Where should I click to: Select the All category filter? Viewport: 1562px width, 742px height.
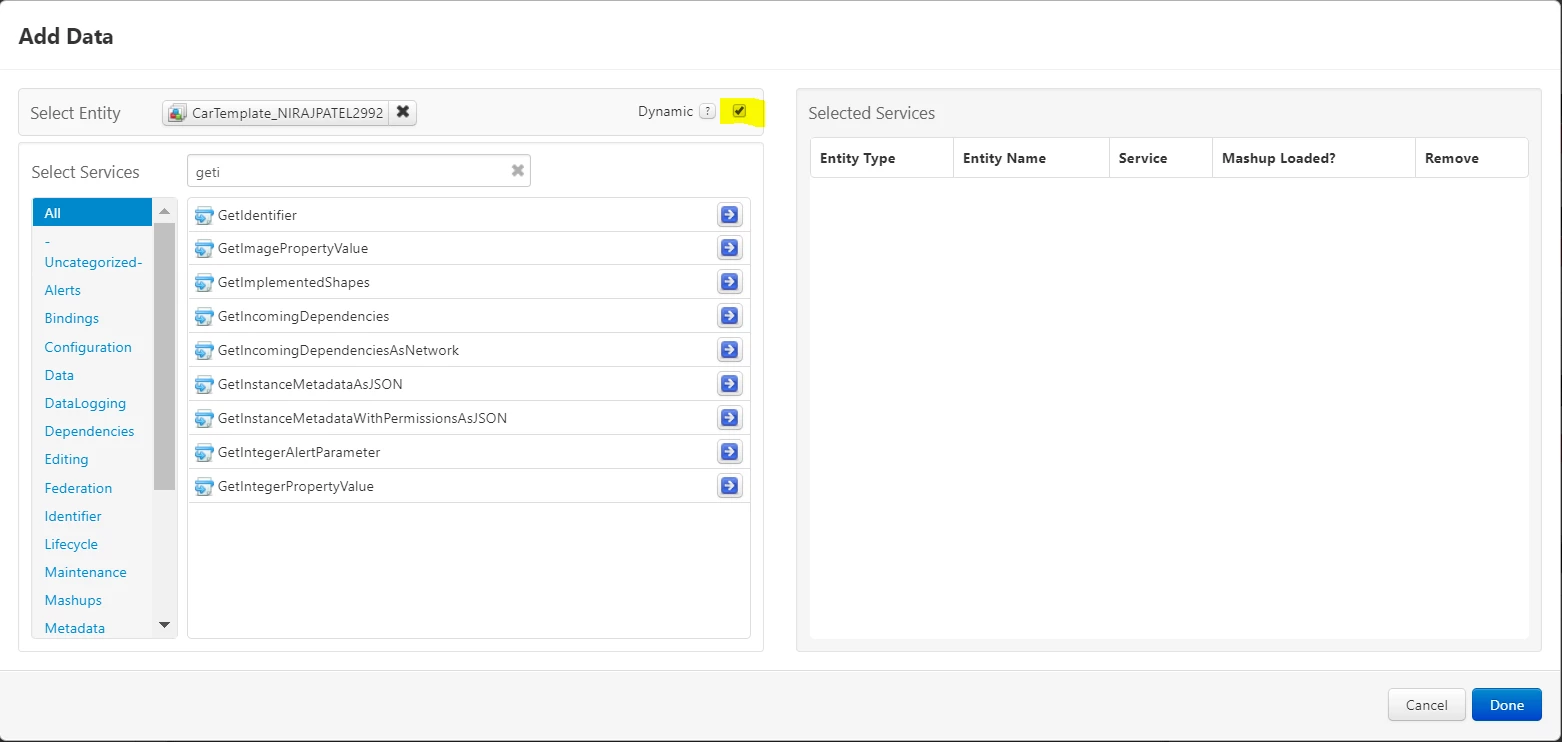coord(92,212)
